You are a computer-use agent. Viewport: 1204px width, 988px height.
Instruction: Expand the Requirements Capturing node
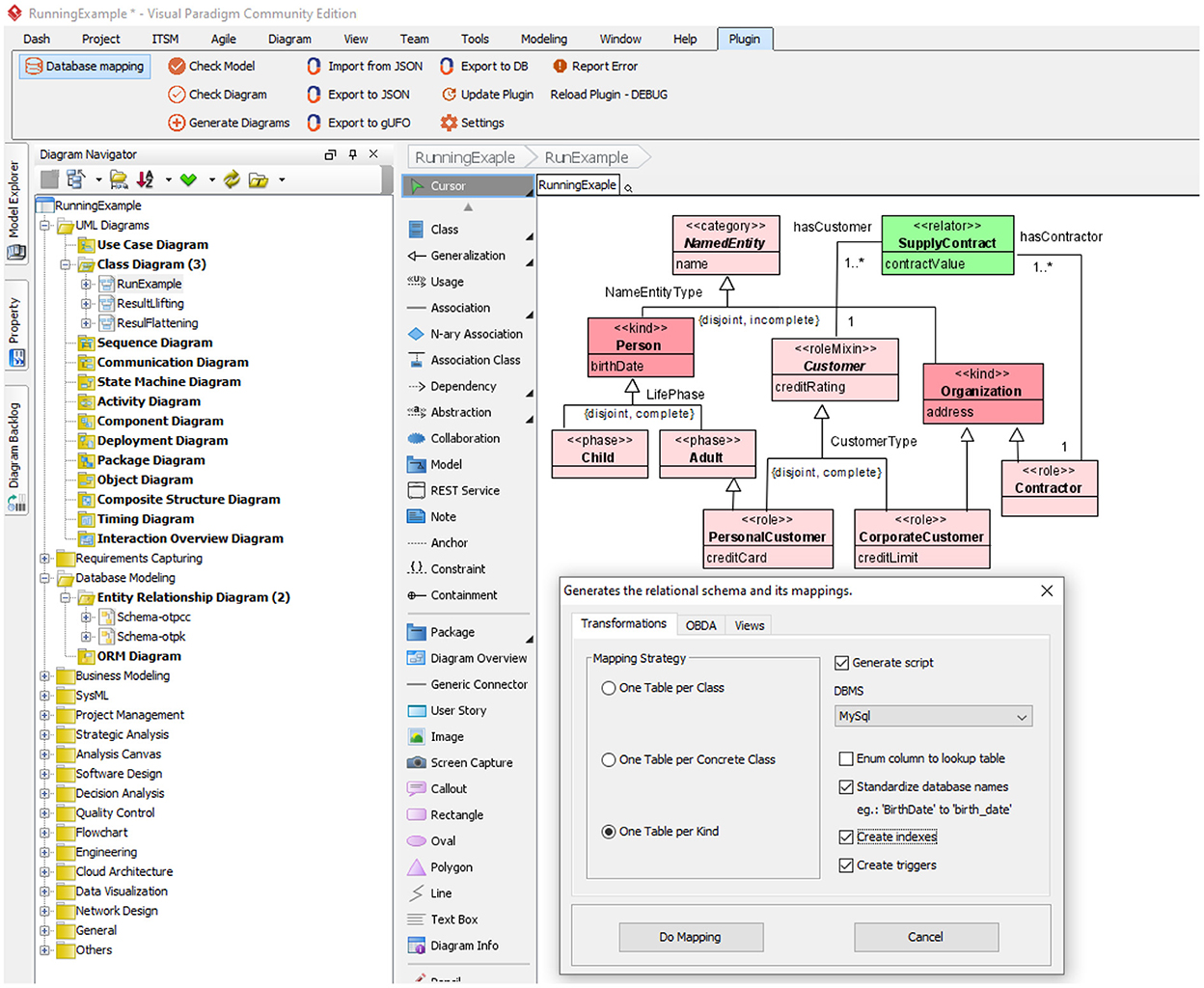coord(45,559)
